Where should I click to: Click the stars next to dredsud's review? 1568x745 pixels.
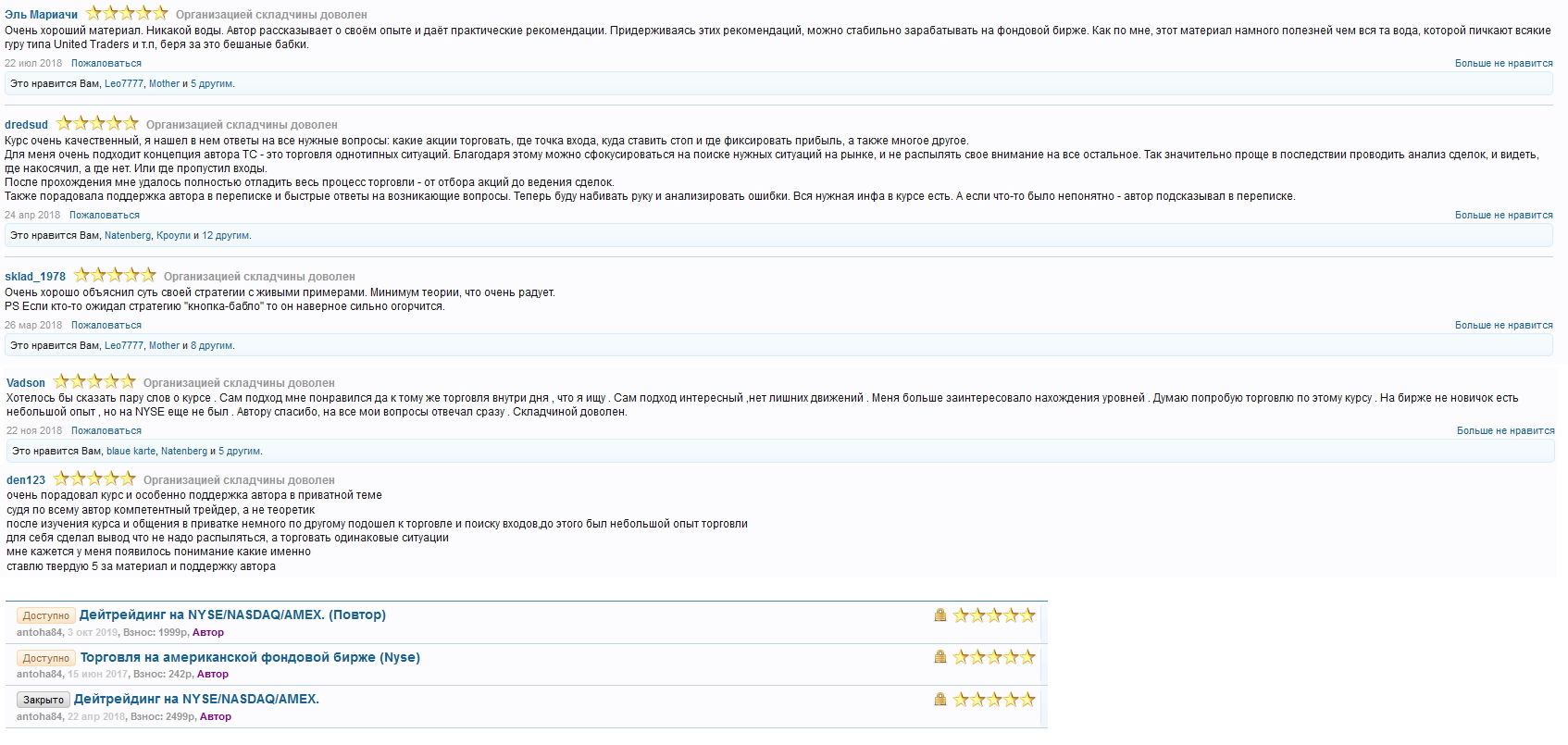pyautogui.click(x=97, y=124)
